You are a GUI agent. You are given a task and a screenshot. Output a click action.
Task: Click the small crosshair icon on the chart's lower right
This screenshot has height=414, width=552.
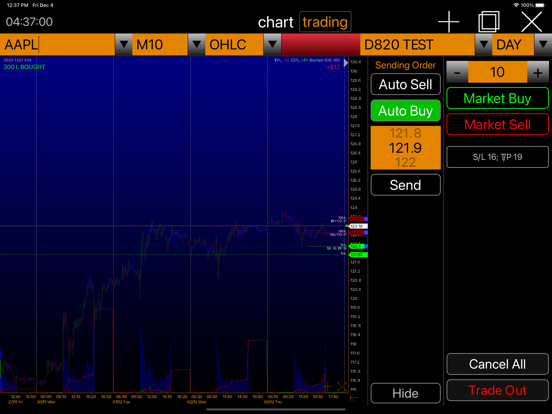point(327,387)
